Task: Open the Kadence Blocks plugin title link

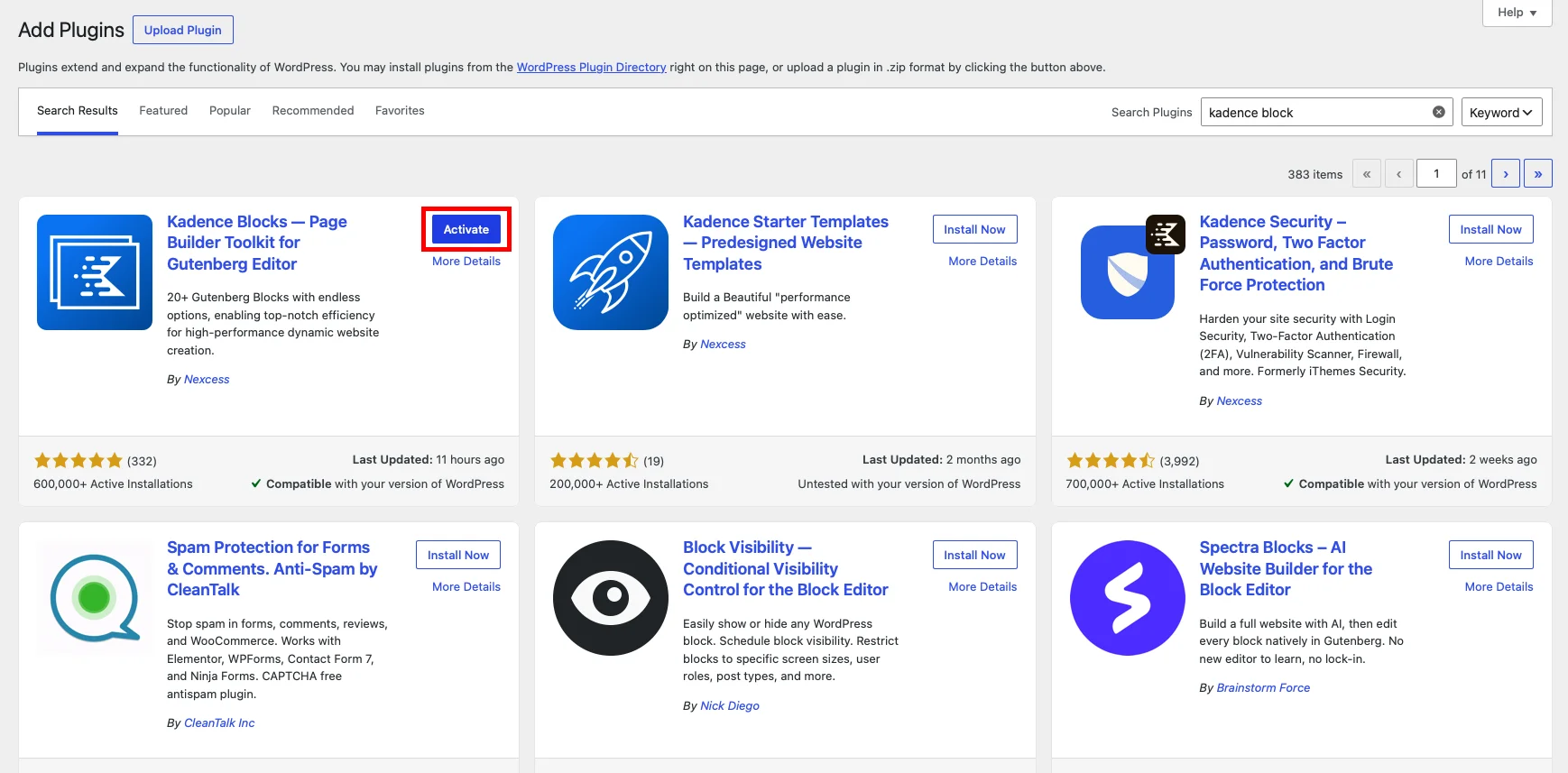Action: tap(257, 243)
